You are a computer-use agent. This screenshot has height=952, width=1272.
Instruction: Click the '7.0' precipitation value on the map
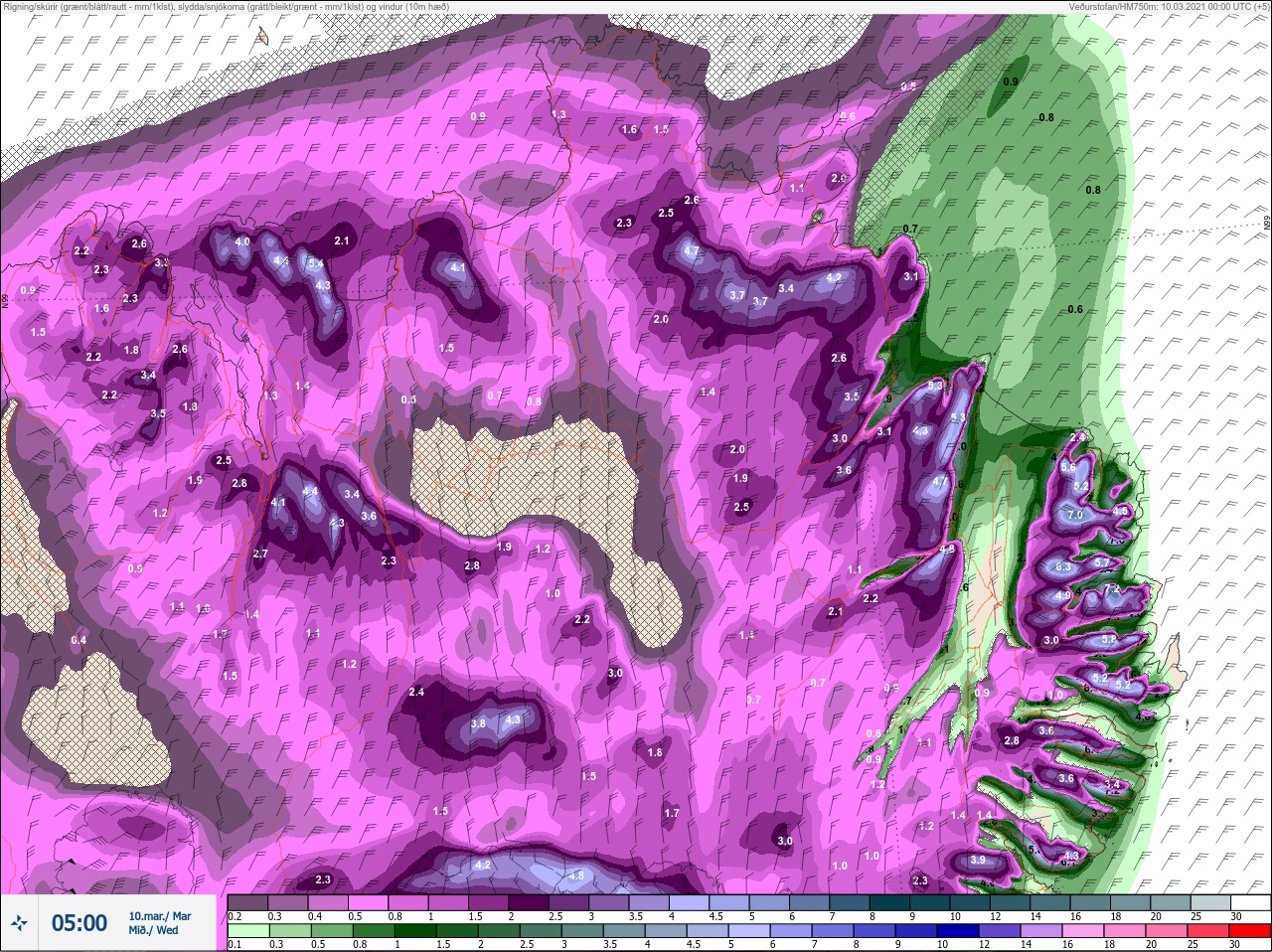pyautogui.click(x=1075, y=516)
